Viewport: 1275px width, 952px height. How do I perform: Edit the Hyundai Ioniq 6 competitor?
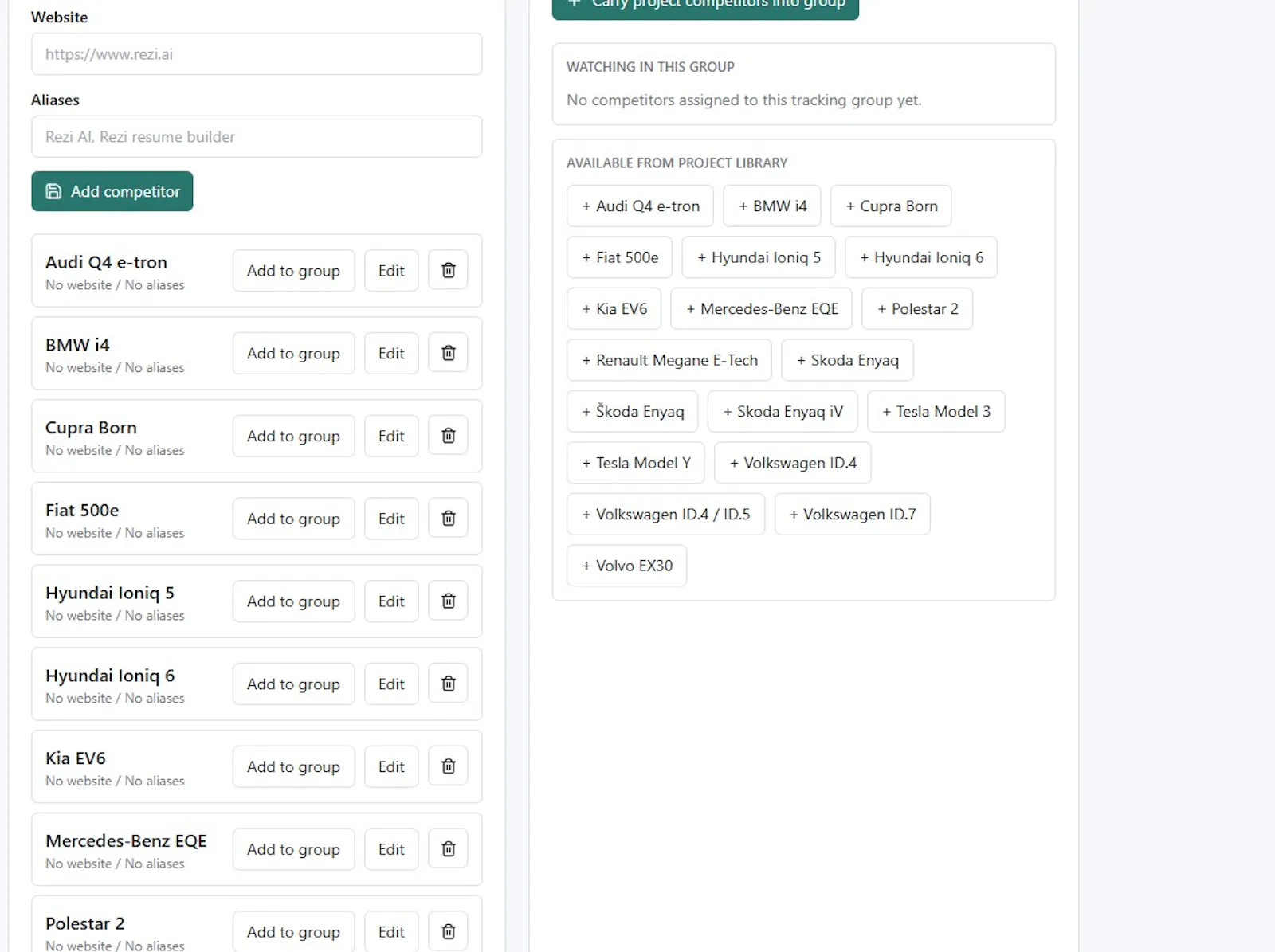tap(391, 684)
